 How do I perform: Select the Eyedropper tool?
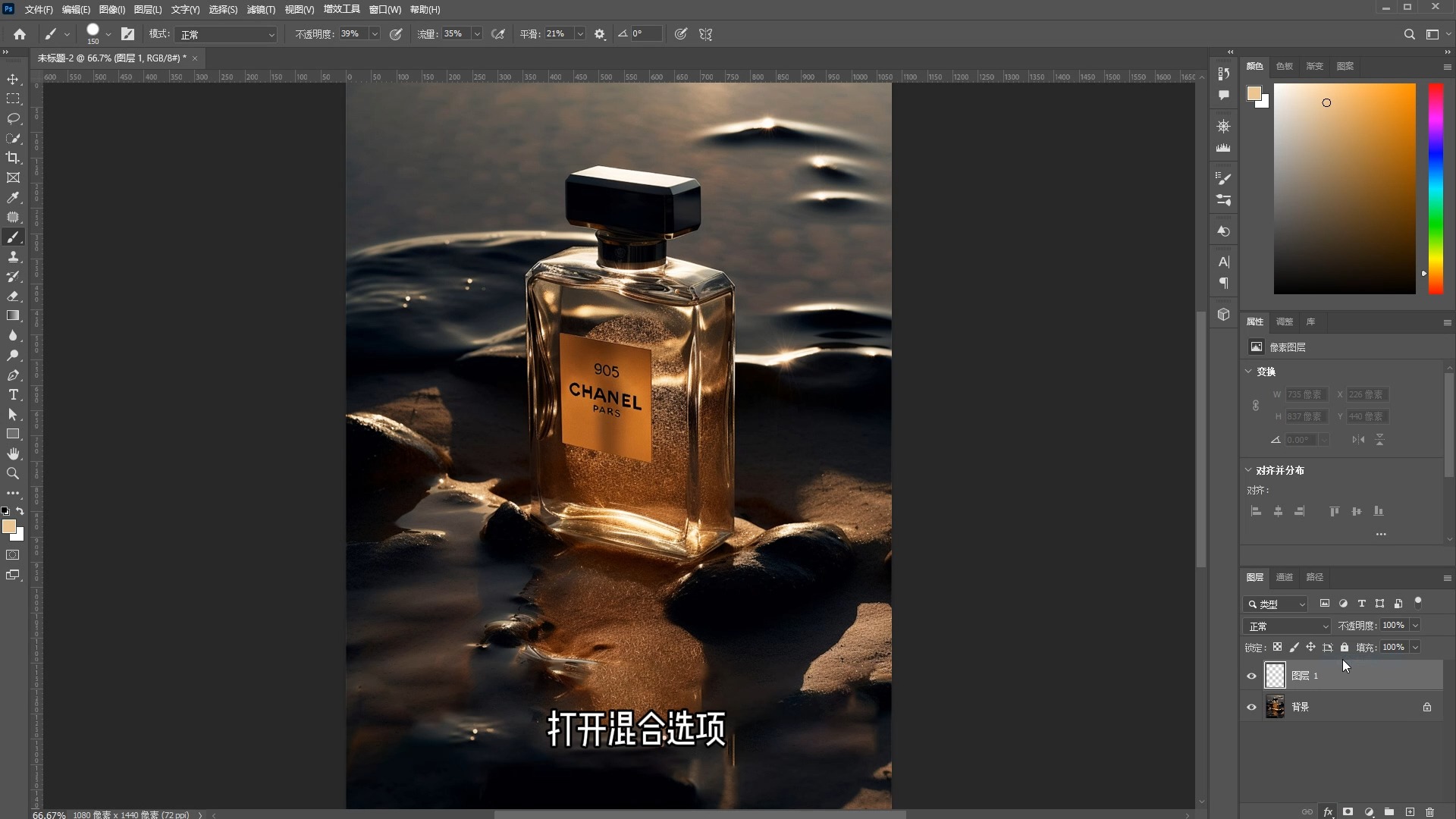(13, 198)
